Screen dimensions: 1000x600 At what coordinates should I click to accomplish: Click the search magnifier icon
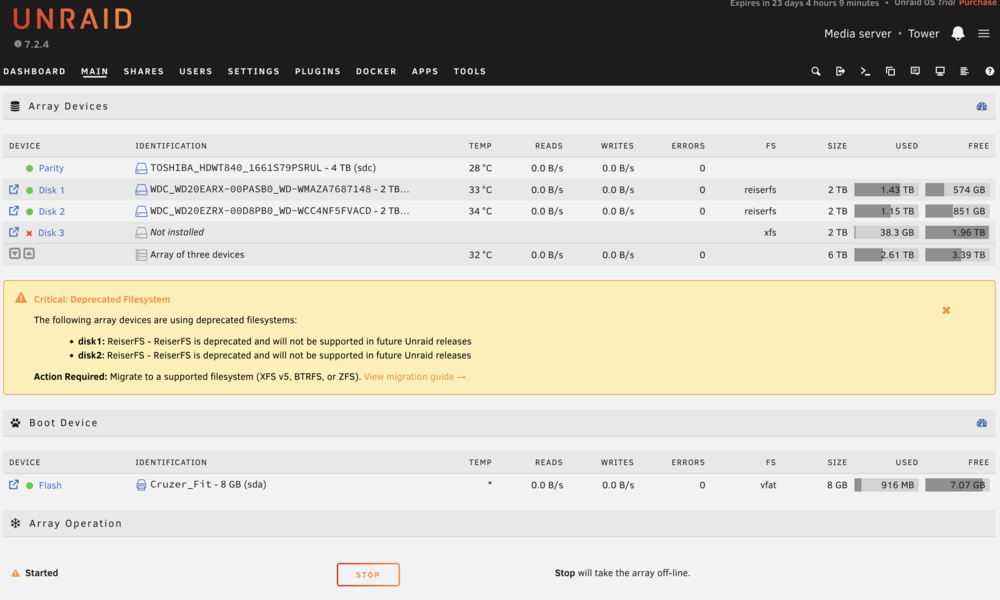point(816,71)
